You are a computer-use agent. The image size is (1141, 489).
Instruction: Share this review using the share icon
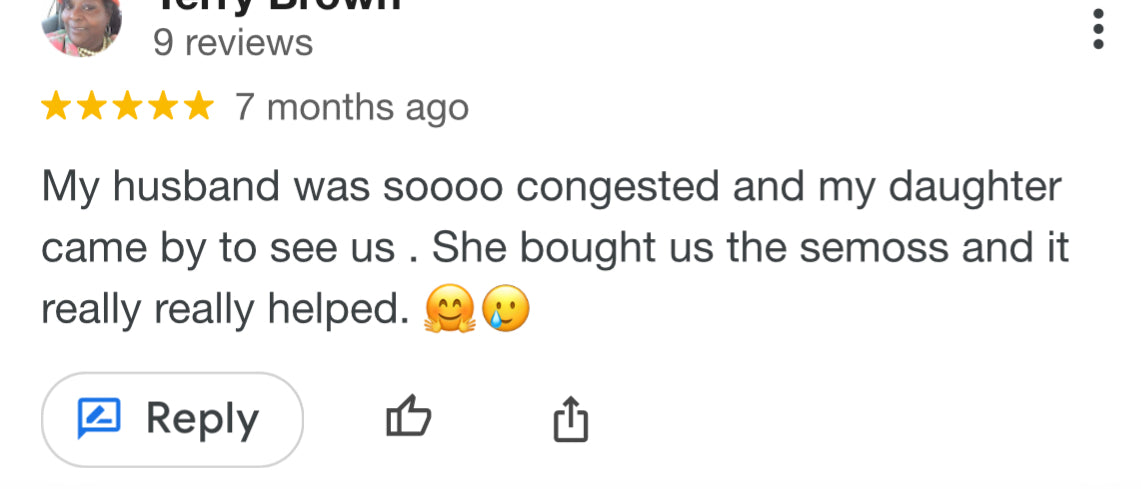pyautogui.click(x=571, y=418)
